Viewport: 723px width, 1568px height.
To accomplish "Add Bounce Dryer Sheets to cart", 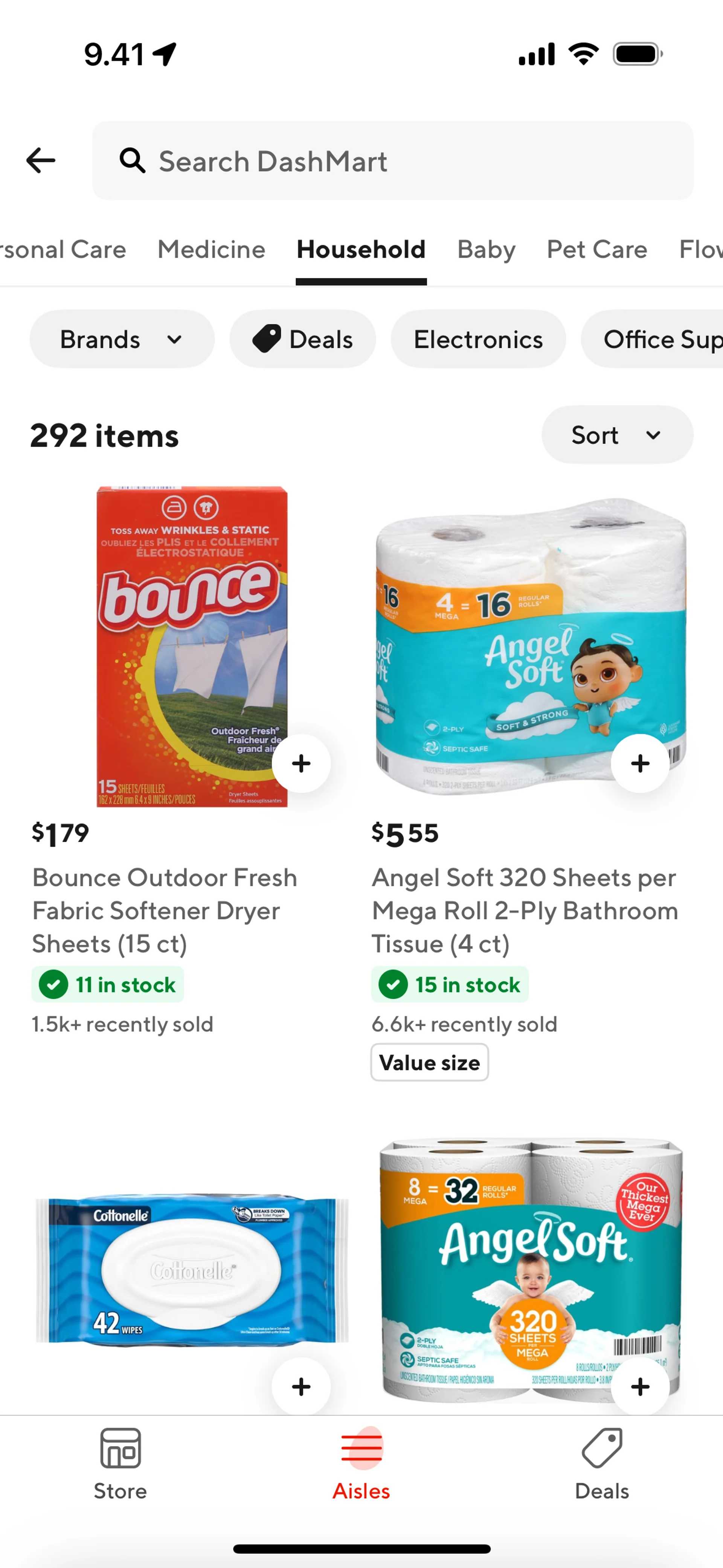I will pos(300,763).
